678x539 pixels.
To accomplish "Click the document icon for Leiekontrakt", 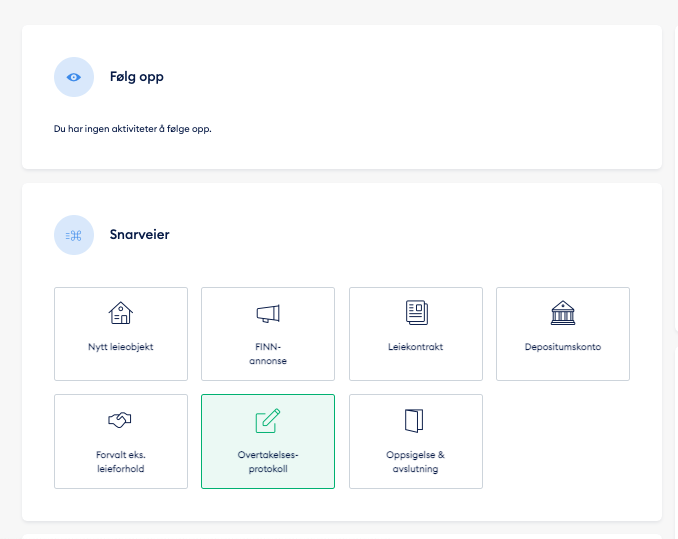I will pyautogui.click(x=416, y=313).
